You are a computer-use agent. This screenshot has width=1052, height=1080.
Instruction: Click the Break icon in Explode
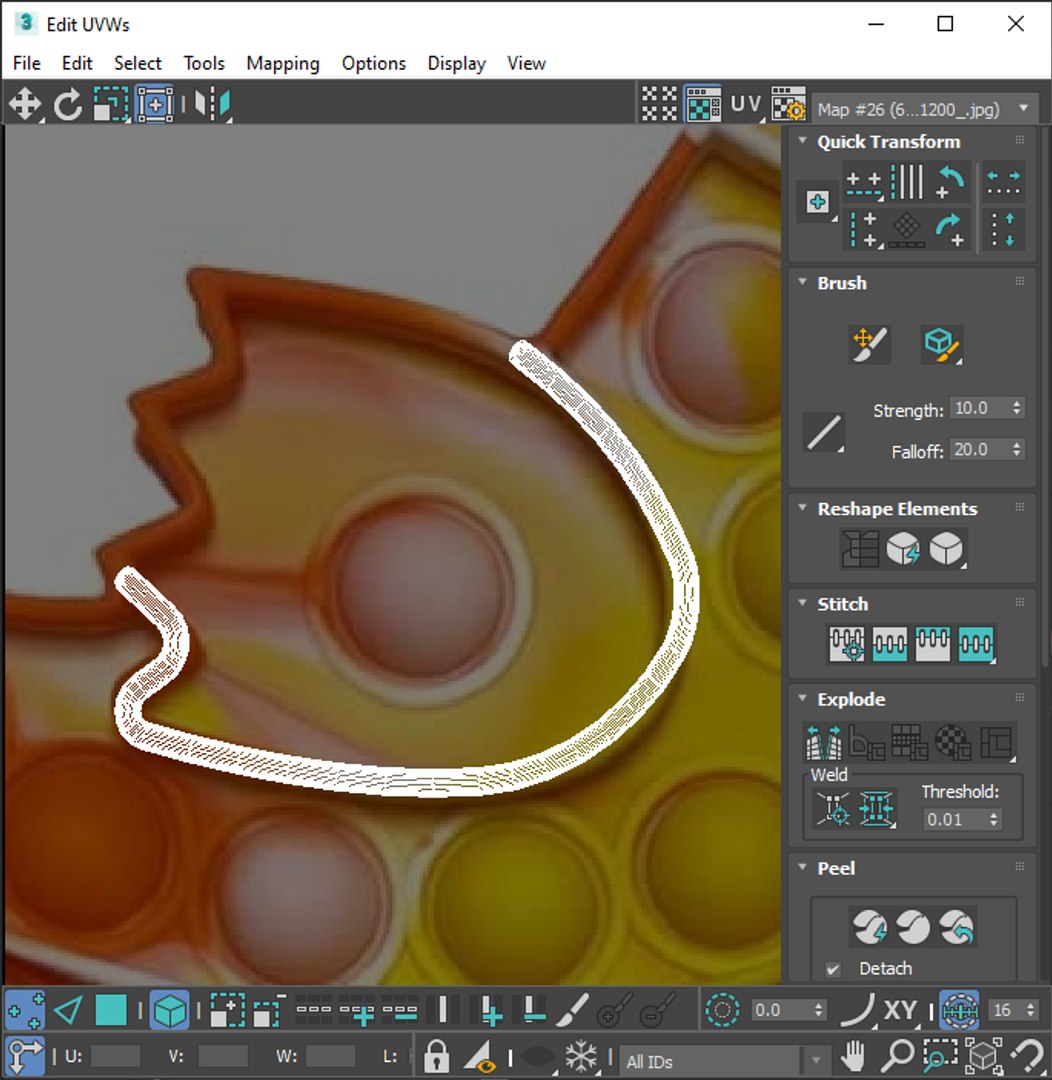[x=823, y=742]
